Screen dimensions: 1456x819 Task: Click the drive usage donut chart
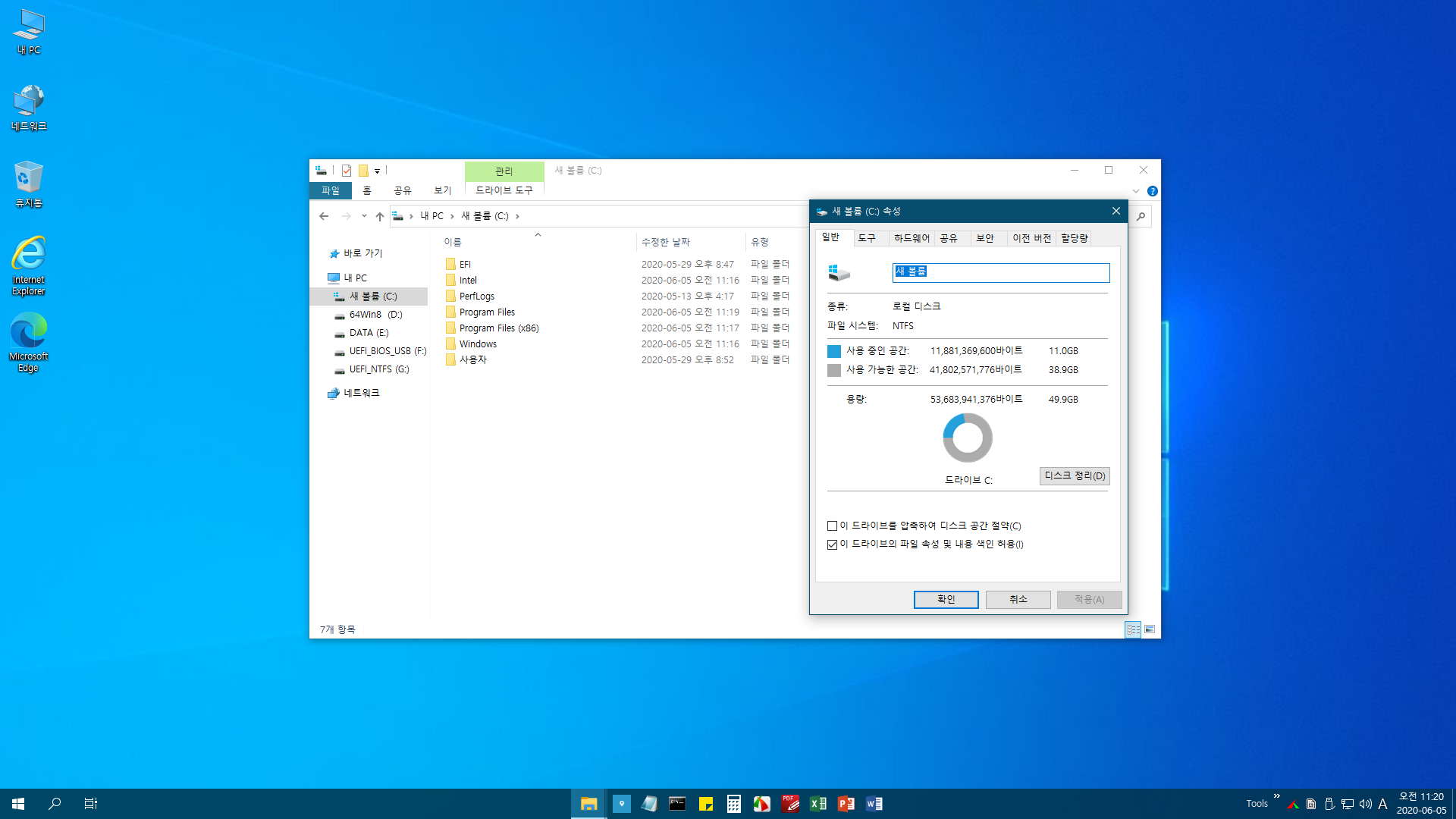[x=968, y=438]
